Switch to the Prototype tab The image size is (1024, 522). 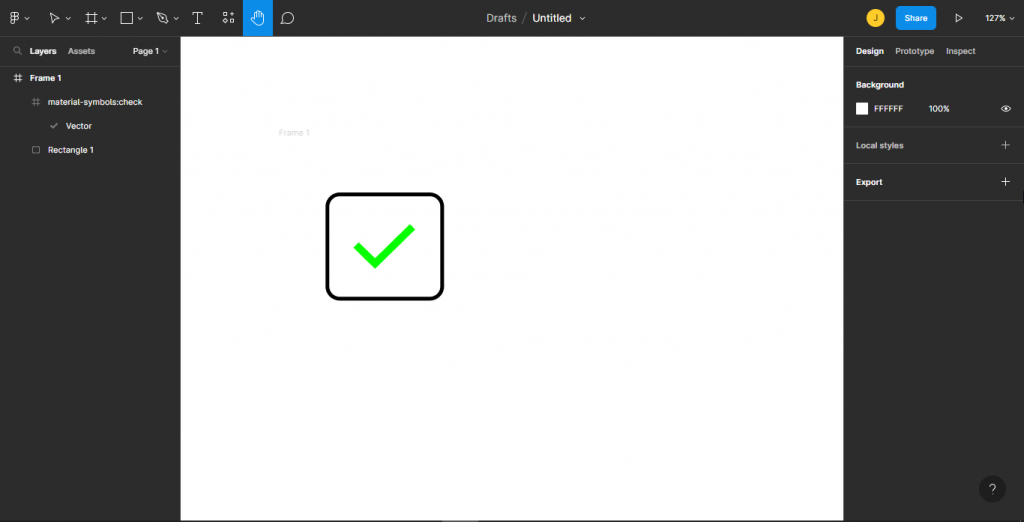point(914,51)
